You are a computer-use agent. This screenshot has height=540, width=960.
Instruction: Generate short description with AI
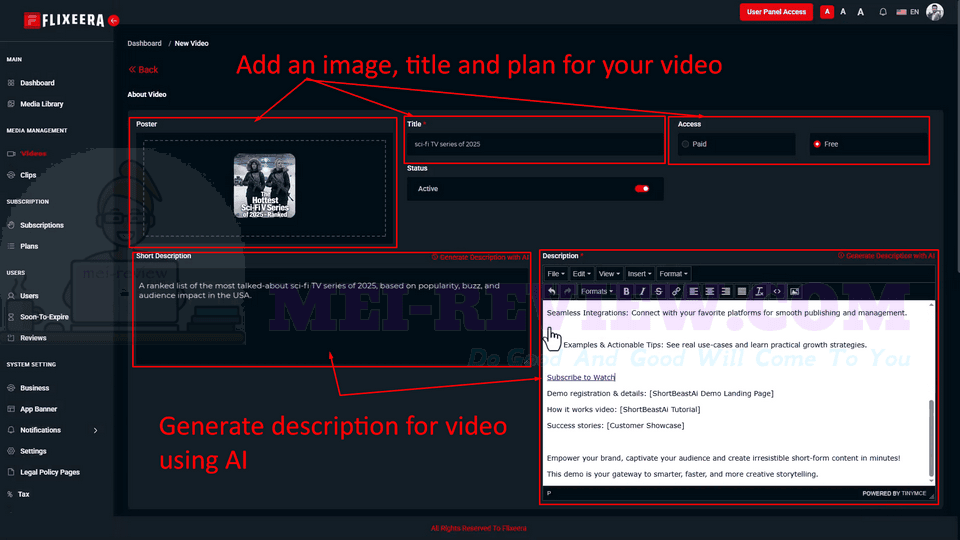480,257
